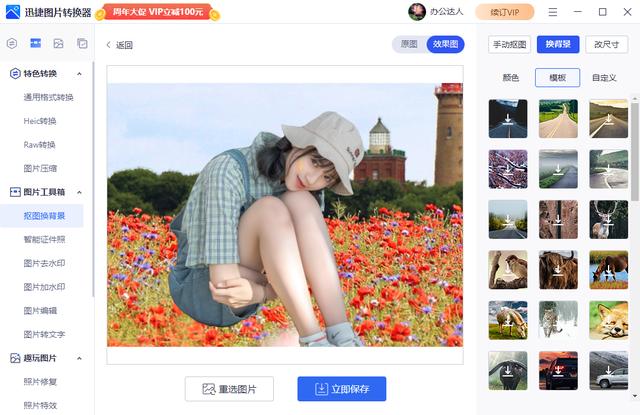The height and width of the screenshot is (415, 640).
Task: Collapse the 趣玩图片 section
Action: pyautogui.click(x=79, y=358)
